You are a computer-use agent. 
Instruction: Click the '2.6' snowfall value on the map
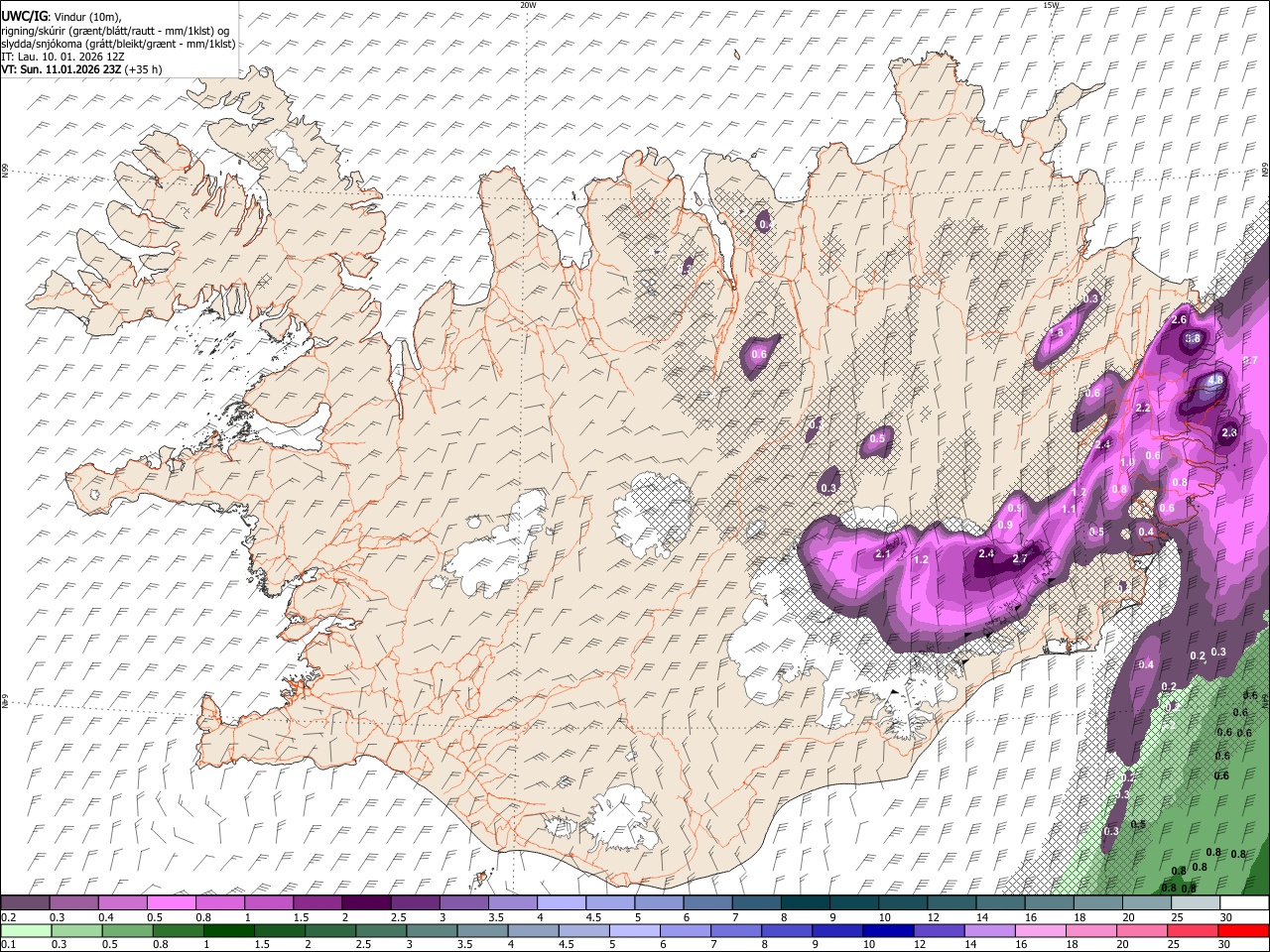1179,319
